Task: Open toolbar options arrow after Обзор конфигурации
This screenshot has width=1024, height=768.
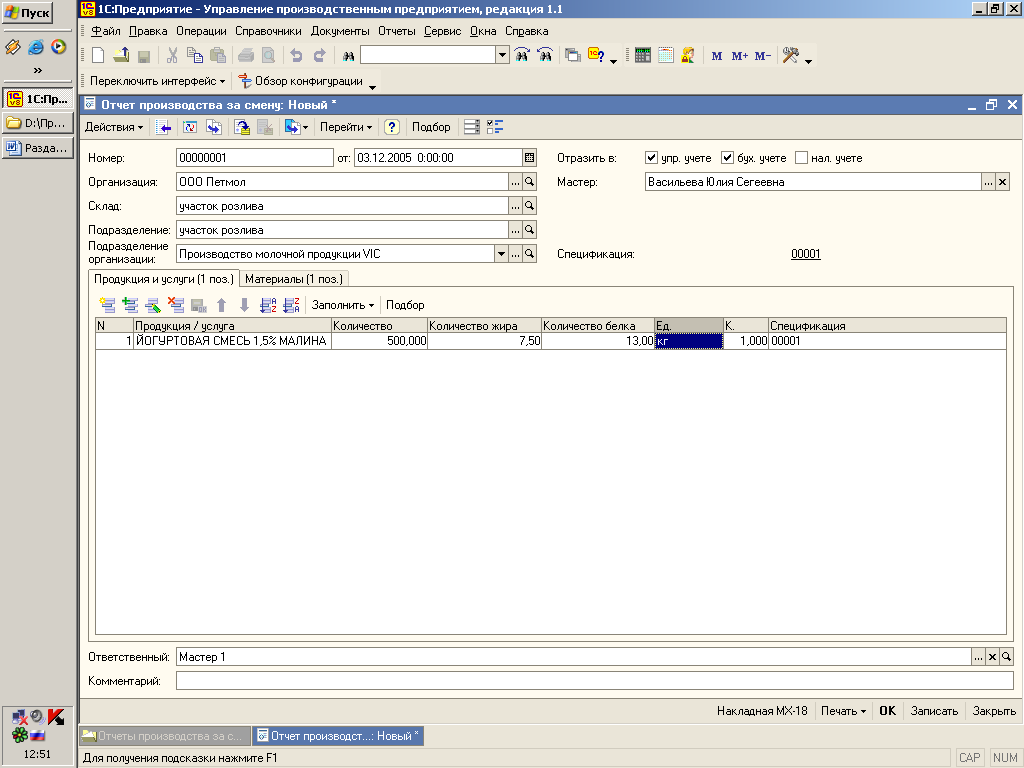Action: [372, 87]
